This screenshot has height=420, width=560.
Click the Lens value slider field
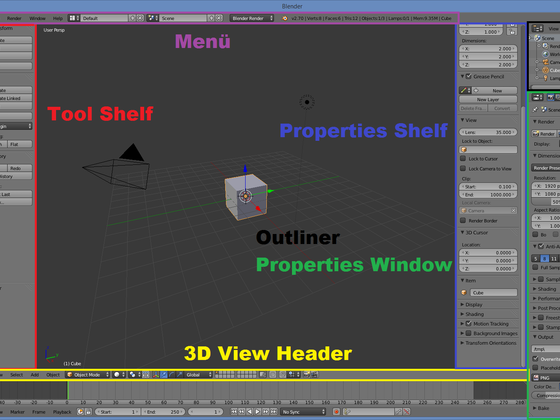pyautogui.click(x=488, y=132)
